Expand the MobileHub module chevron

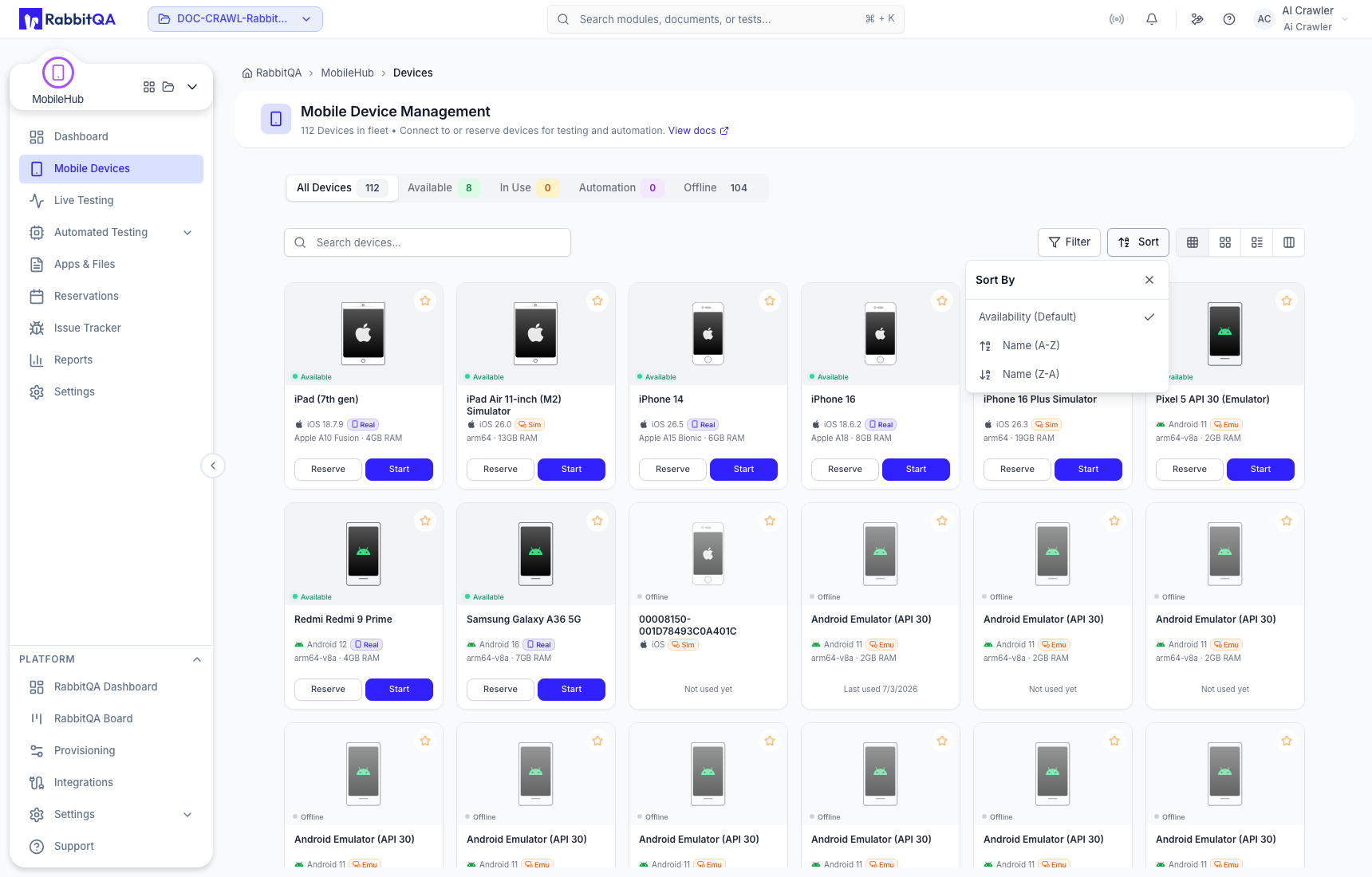(x=192, y=87)
